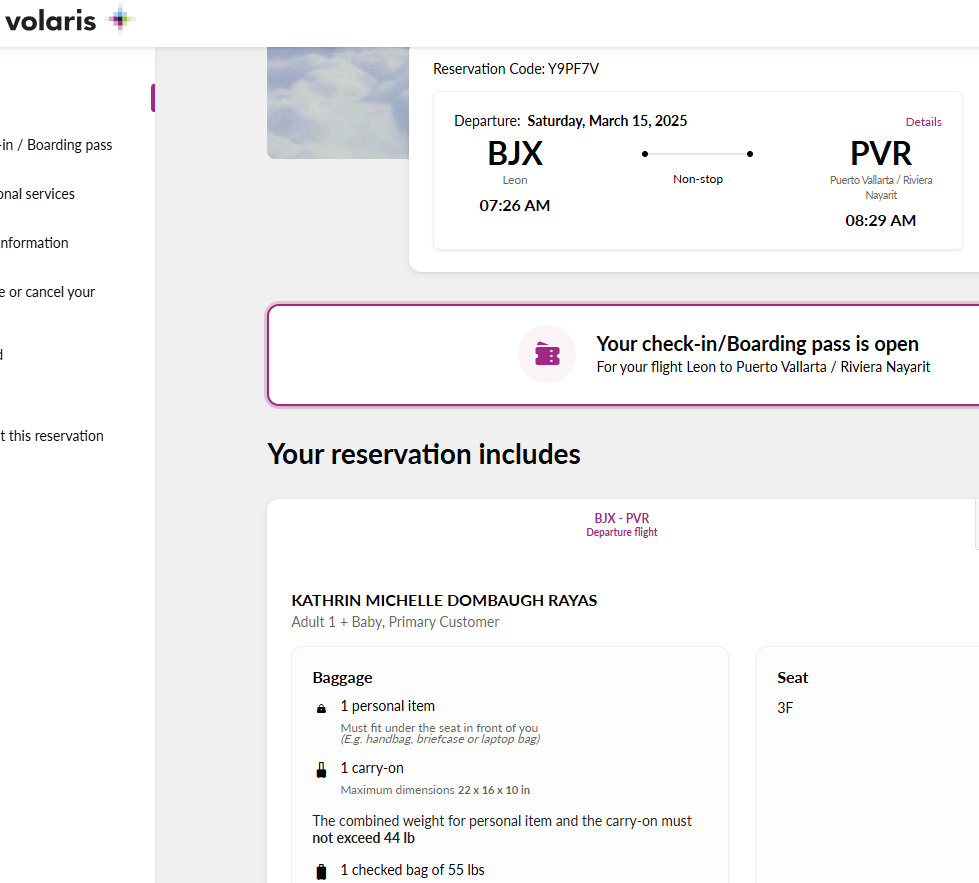Click the cloudy sky photo thumbnail

click(x=337, y=100)
